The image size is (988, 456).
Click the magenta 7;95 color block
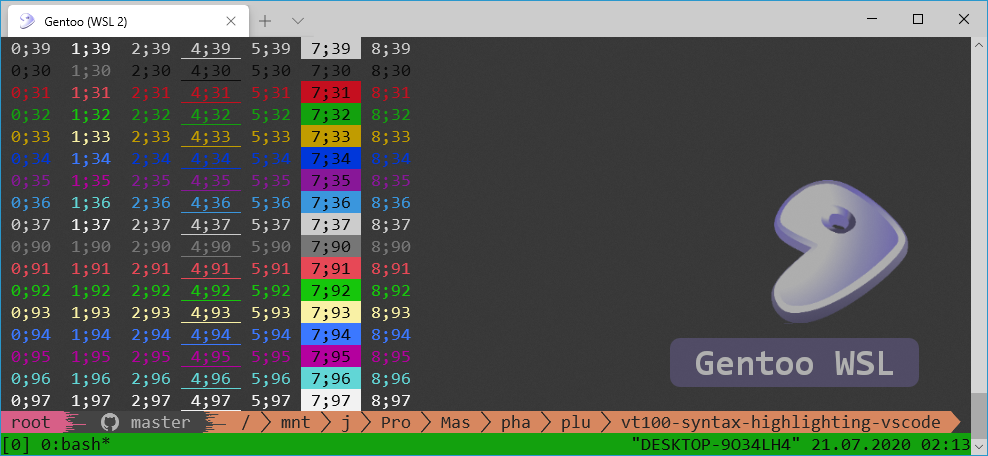coord(331,356)
